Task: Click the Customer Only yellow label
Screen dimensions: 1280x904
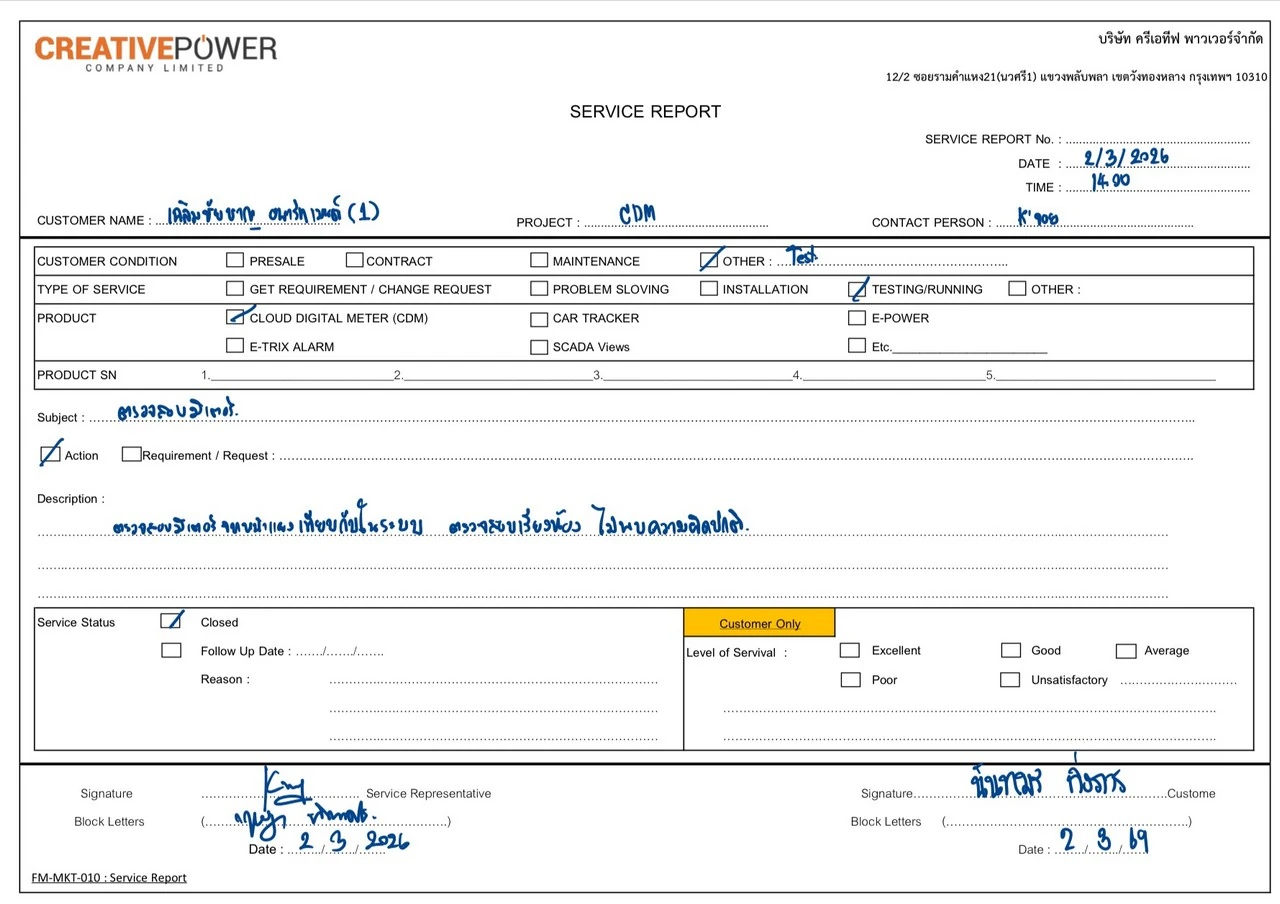Action: coord(759,623)
